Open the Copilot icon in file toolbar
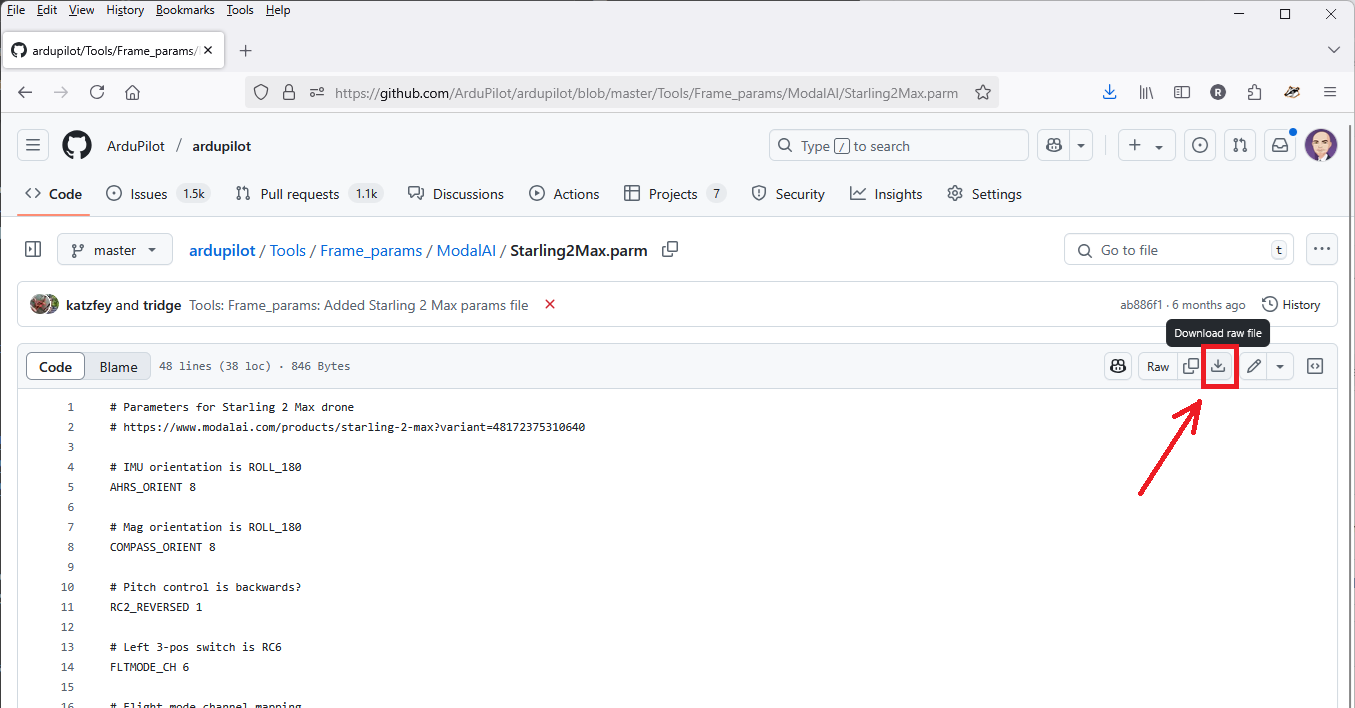The height and width of the screenshot is (708, 1355). [x=1118, y=366]
